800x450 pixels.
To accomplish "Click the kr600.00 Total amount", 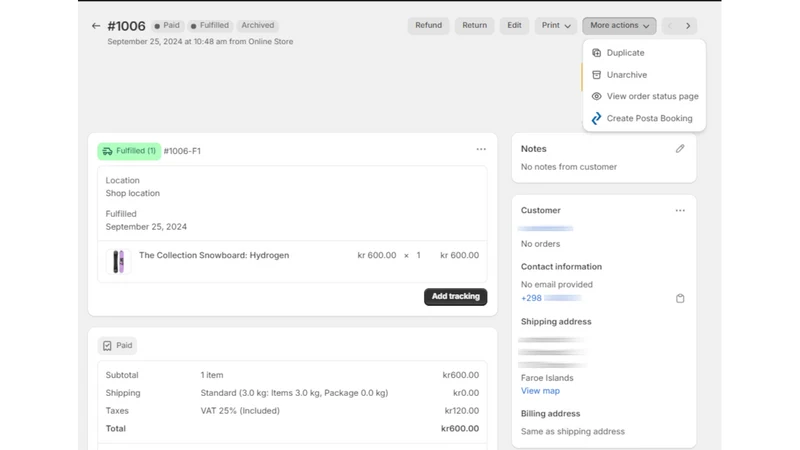I will [460, 429].
